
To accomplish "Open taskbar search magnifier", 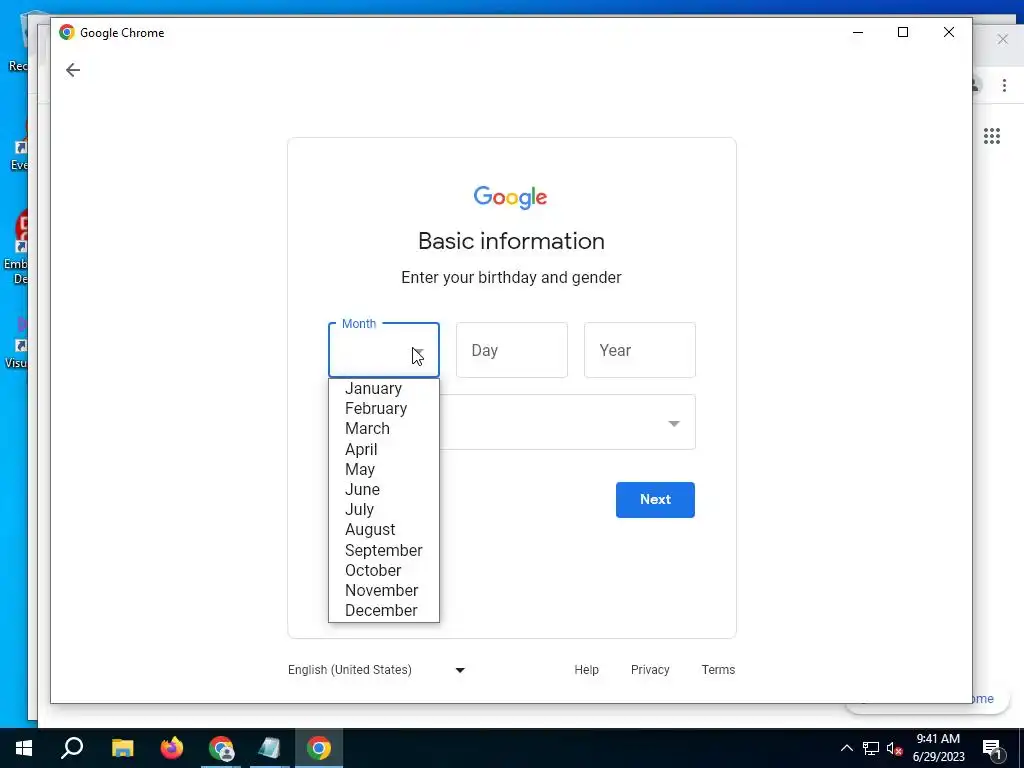I will click(x=72, y=748).
